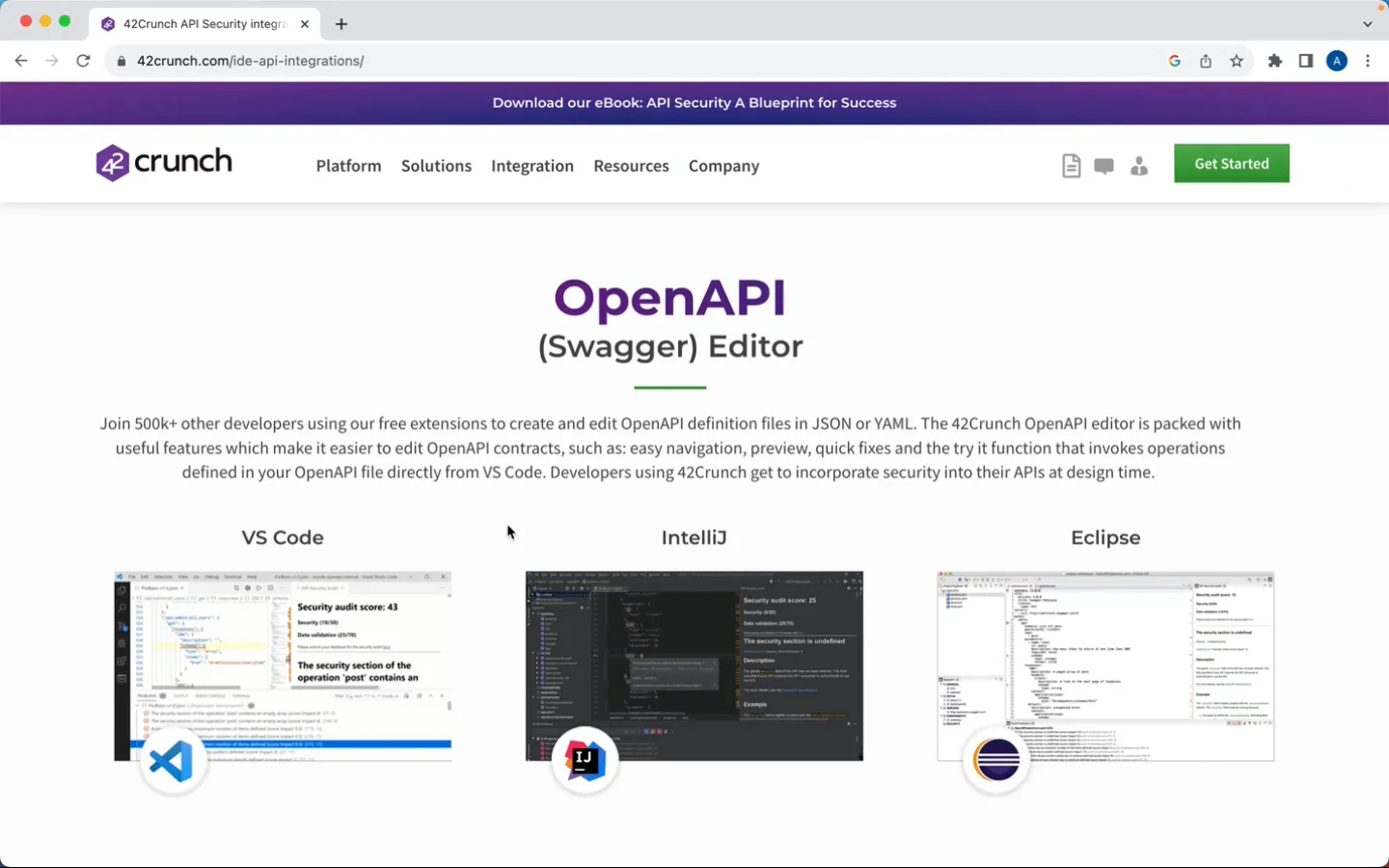Bookmark this page with the star icon
Image resolution: width=1389 pixels, height=868 pixels.
pos(1237,61)
